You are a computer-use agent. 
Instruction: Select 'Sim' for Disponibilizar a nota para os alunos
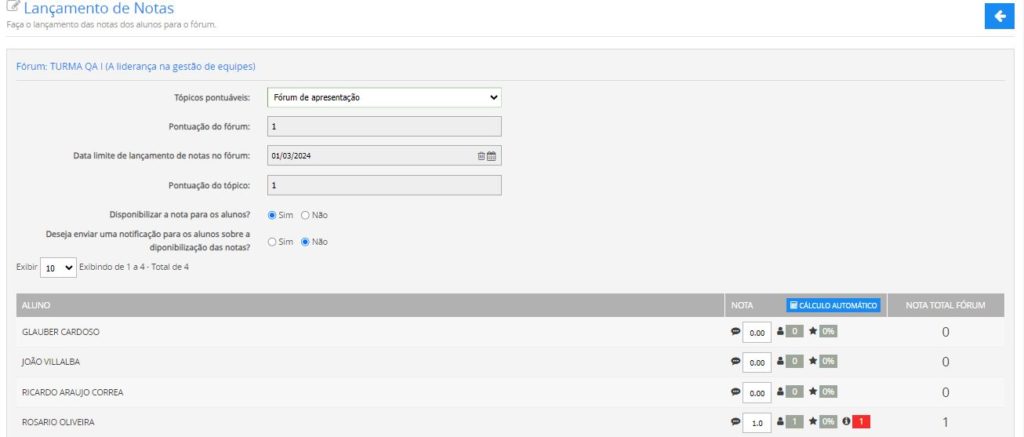(272, 215)
